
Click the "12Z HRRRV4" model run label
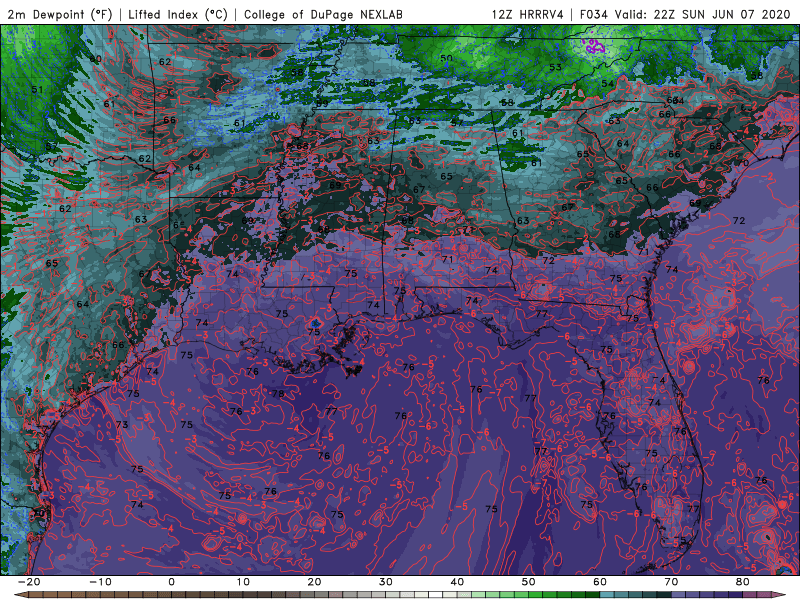click(x=527, y=14)
